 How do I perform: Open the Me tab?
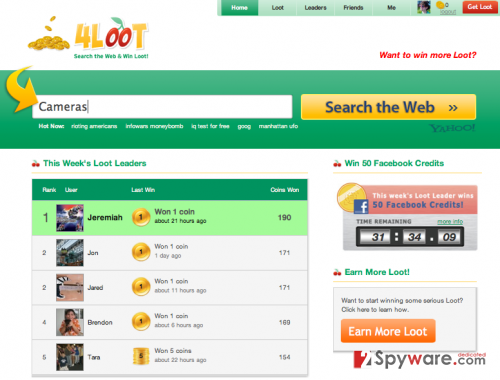(391, 8)
